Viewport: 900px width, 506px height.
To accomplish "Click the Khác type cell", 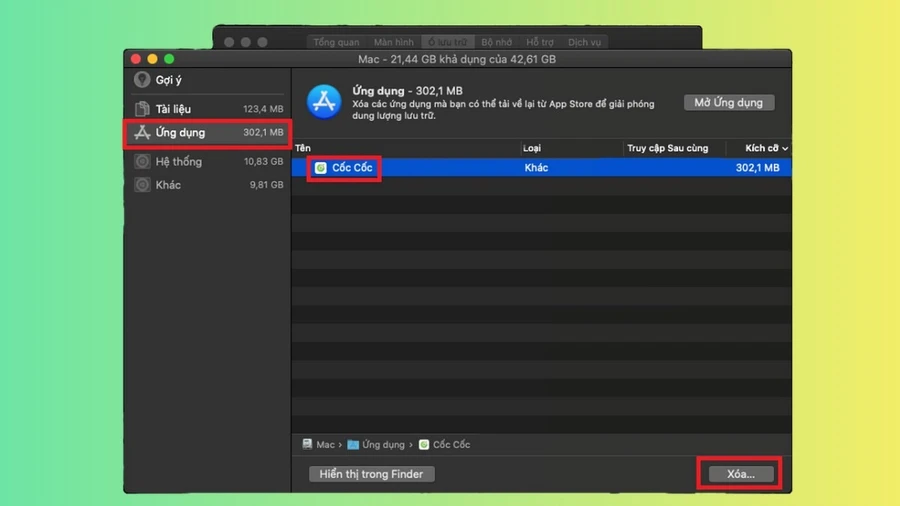I will (x=536, y=168).
